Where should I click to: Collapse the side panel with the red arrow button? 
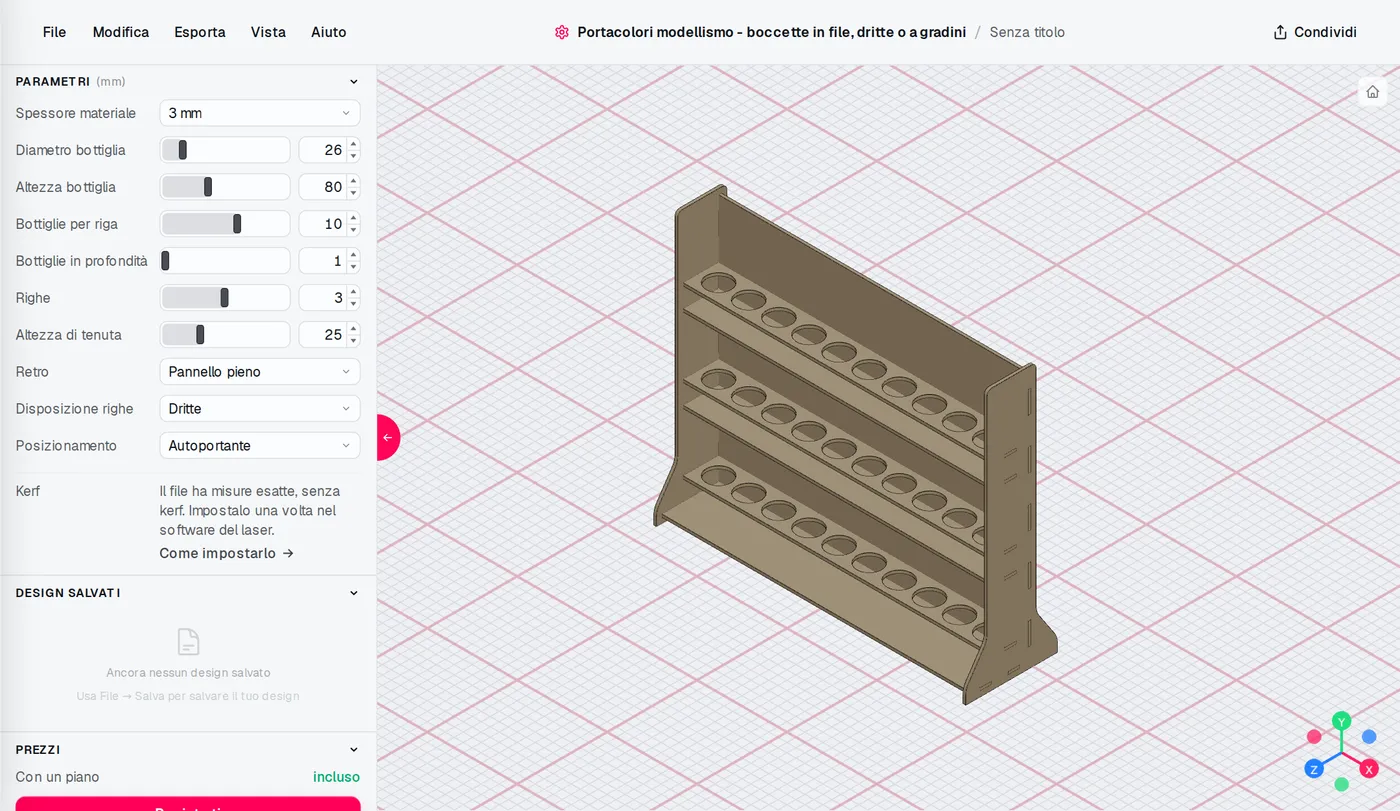pyautogui.click(x=388, y=437)
